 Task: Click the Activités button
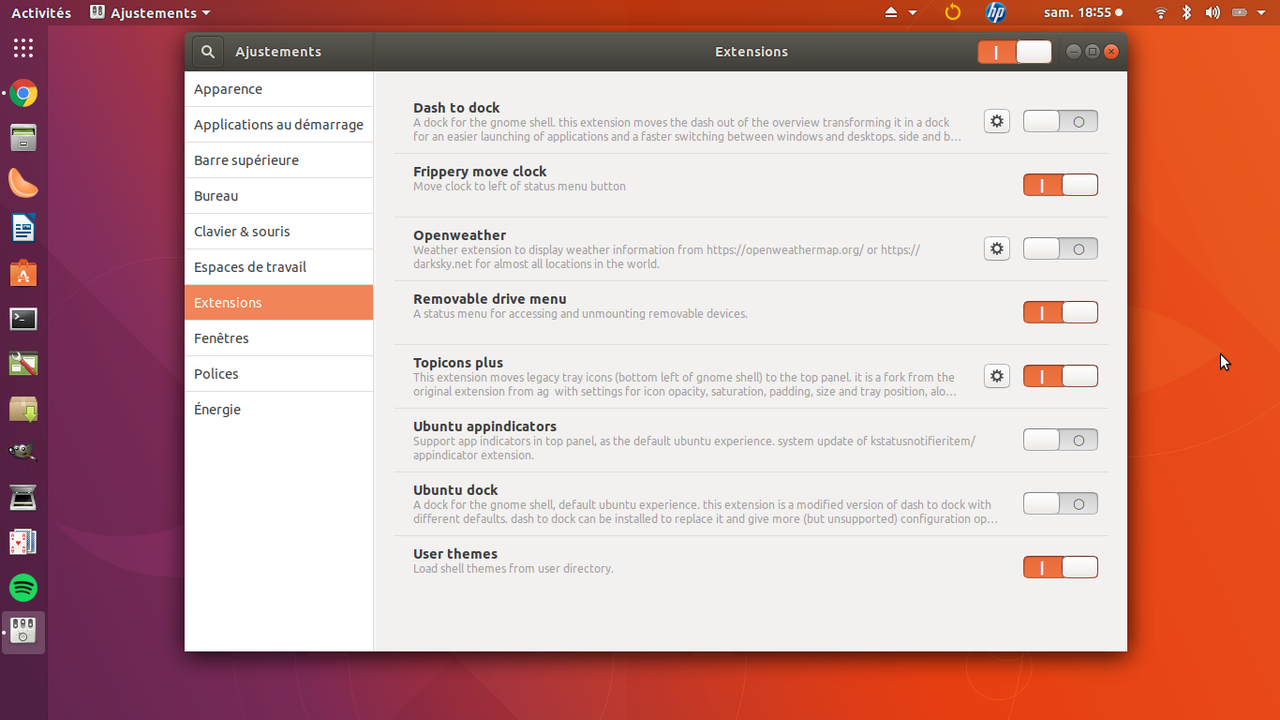click(x=41, y=13)
